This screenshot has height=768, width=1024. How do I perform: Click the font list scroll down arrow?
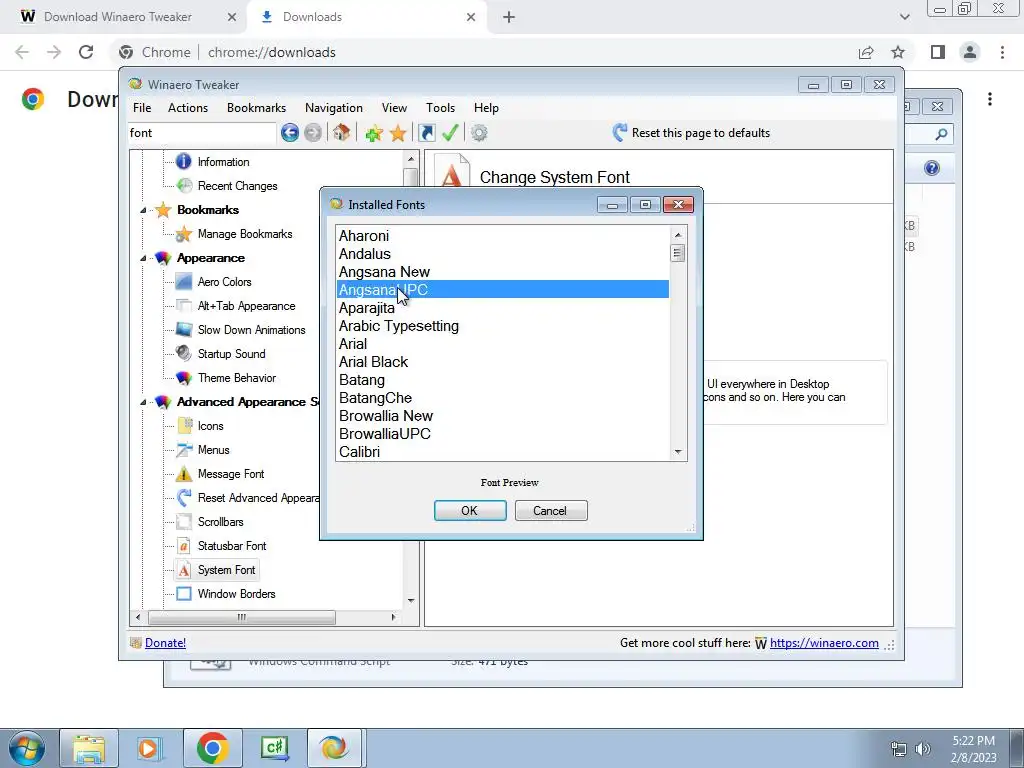pyautogui.click(x=678, y=452)
